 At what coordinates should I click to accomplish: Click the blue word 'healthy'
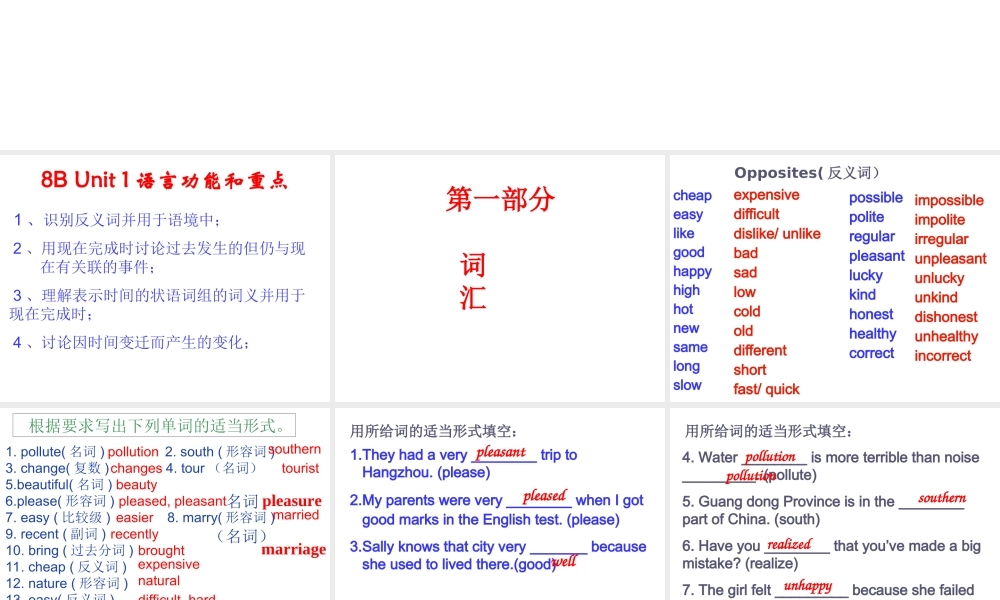click(872, 333)
